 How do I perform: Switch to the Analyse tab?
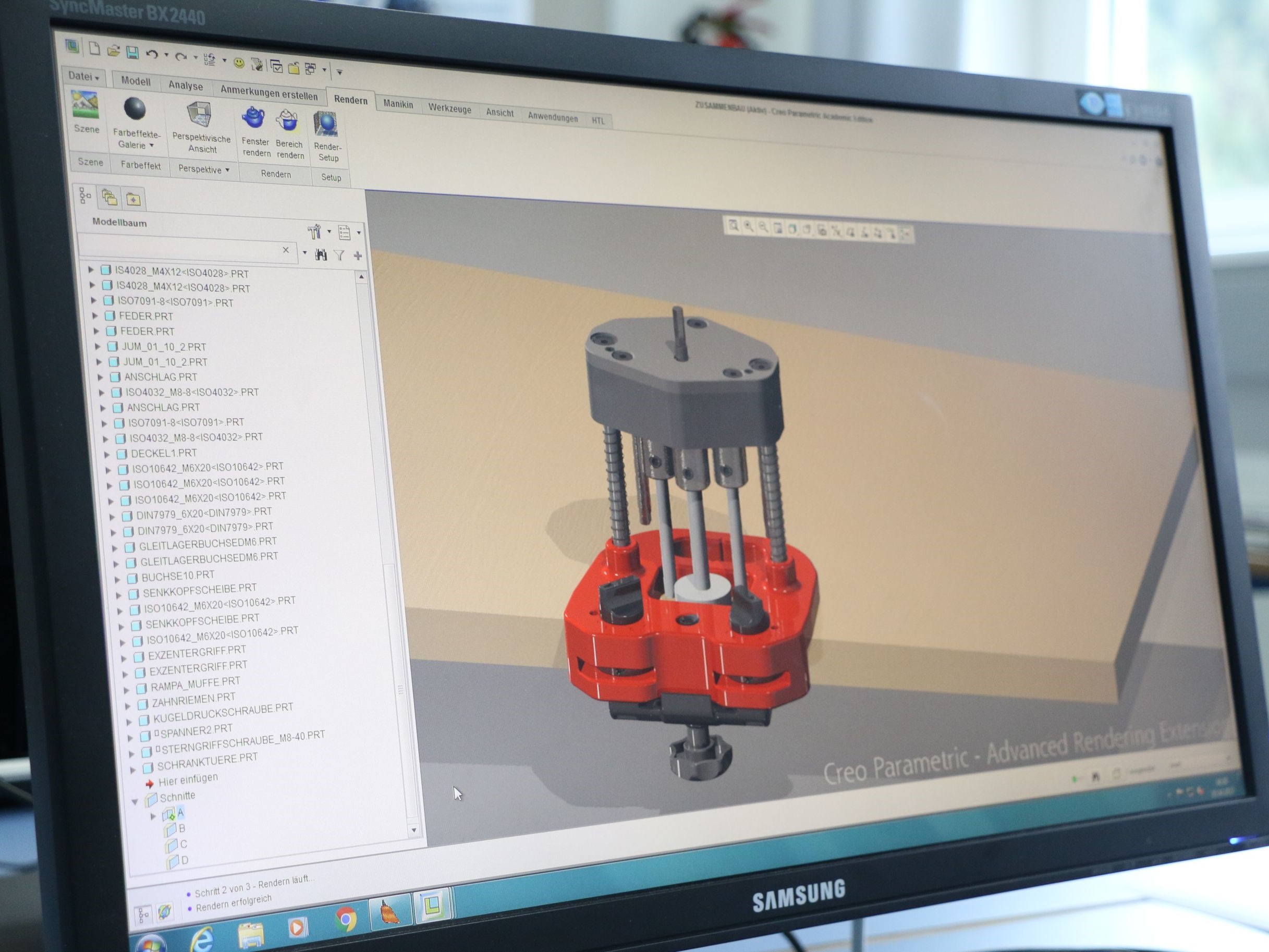click(185, 86)
